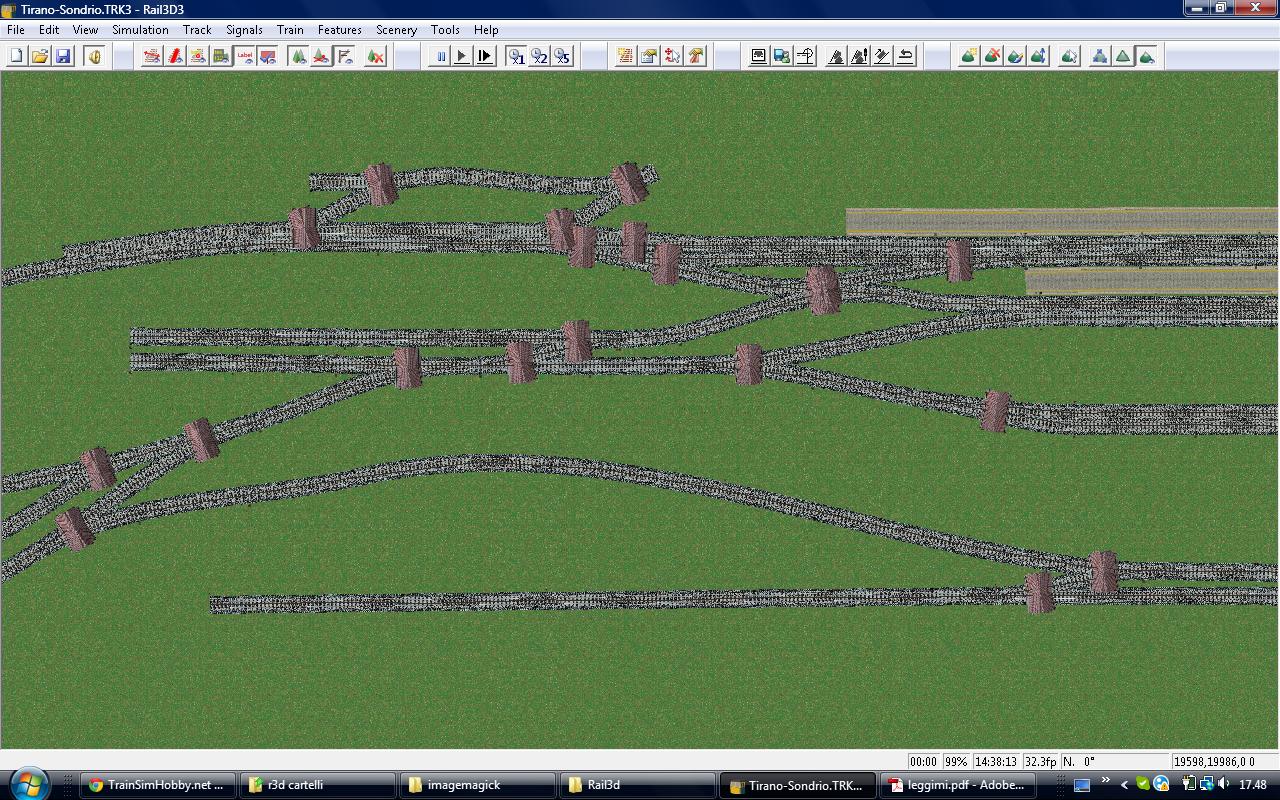Open the Edit menu
1280x800 pixels.
49,30
